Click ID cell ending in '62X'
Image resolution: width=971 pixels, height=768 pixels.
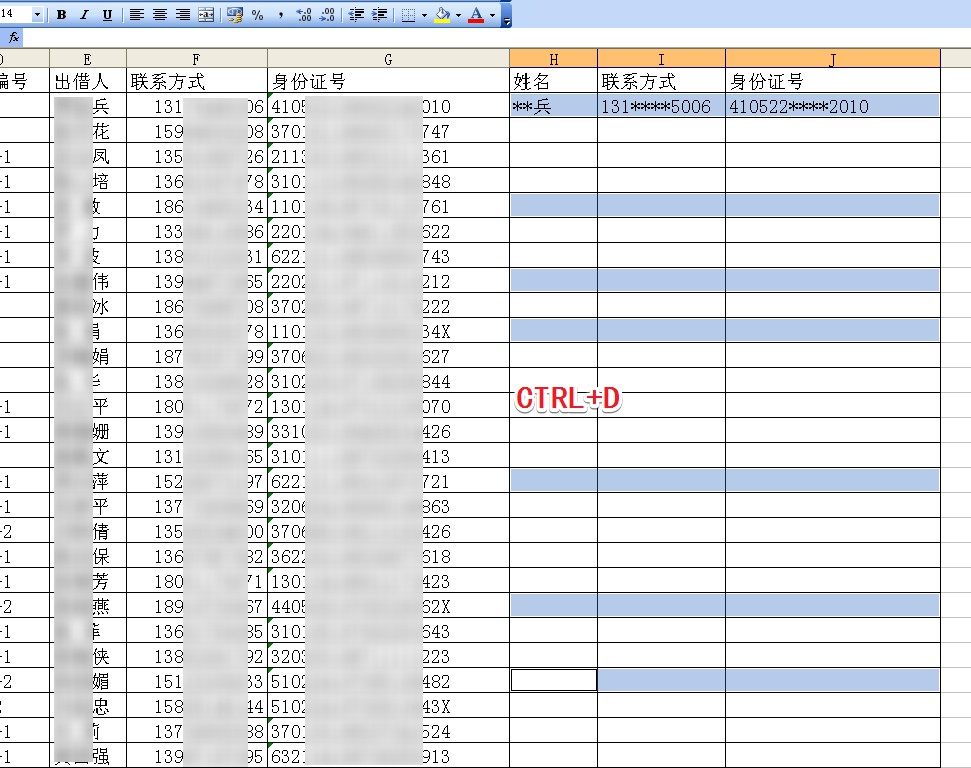[x=388, y=606]
